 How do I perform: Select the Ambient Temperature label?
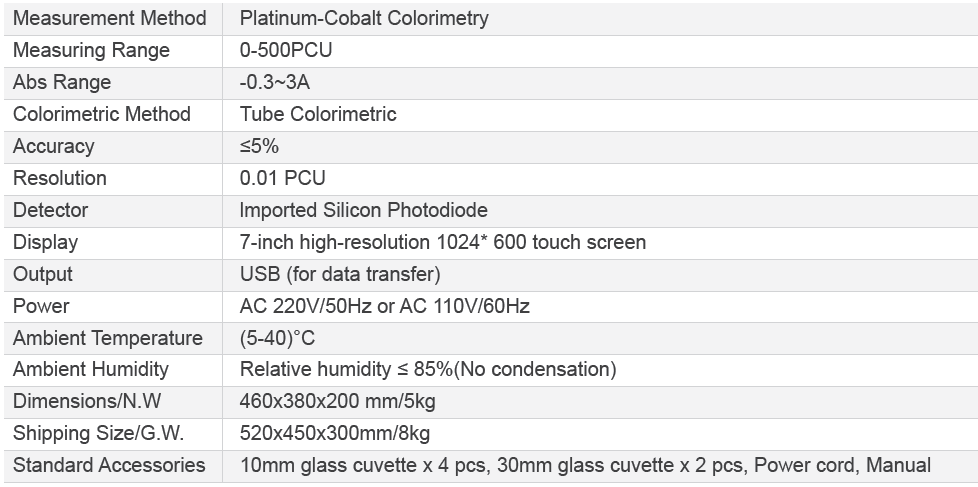point(108,338)
